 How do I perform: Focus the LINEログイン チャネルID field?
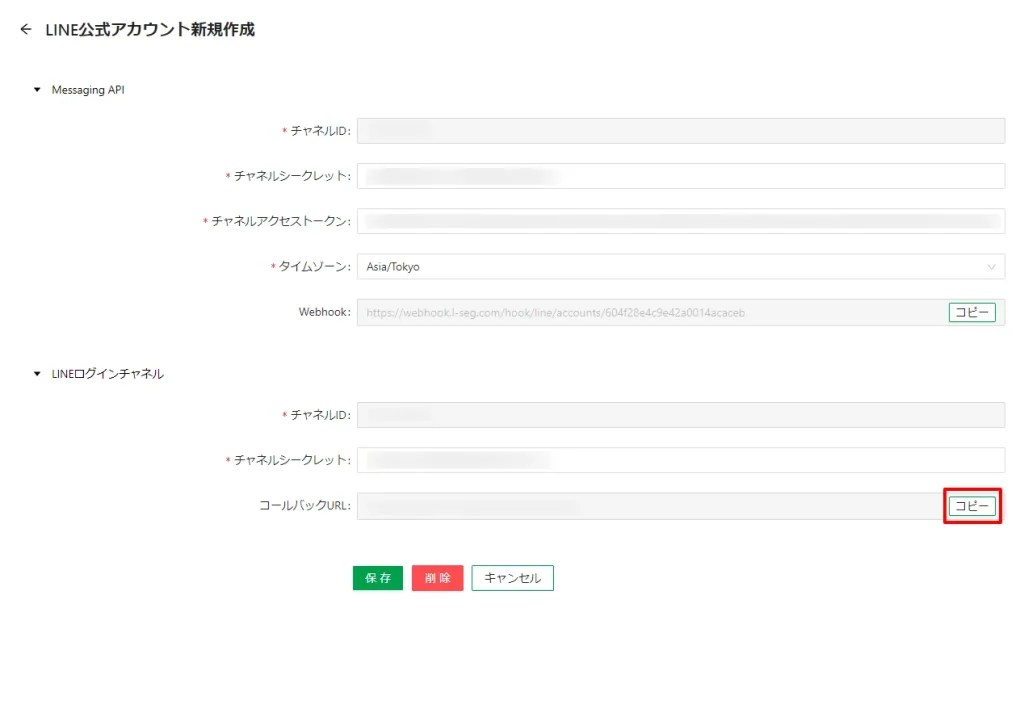coord(680,415)
